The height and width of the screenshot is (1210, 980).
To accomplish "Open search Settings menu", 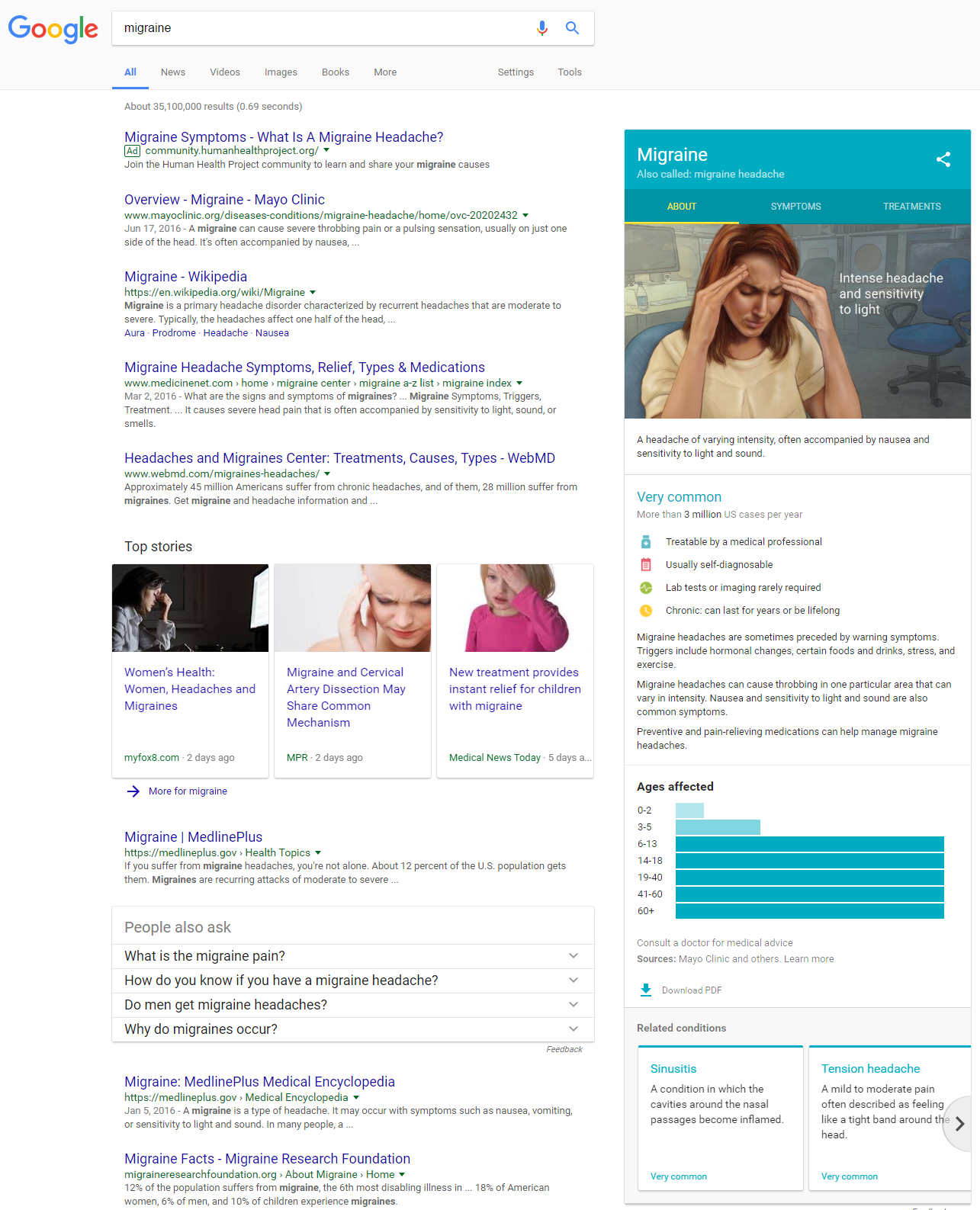I will point(516,72).
